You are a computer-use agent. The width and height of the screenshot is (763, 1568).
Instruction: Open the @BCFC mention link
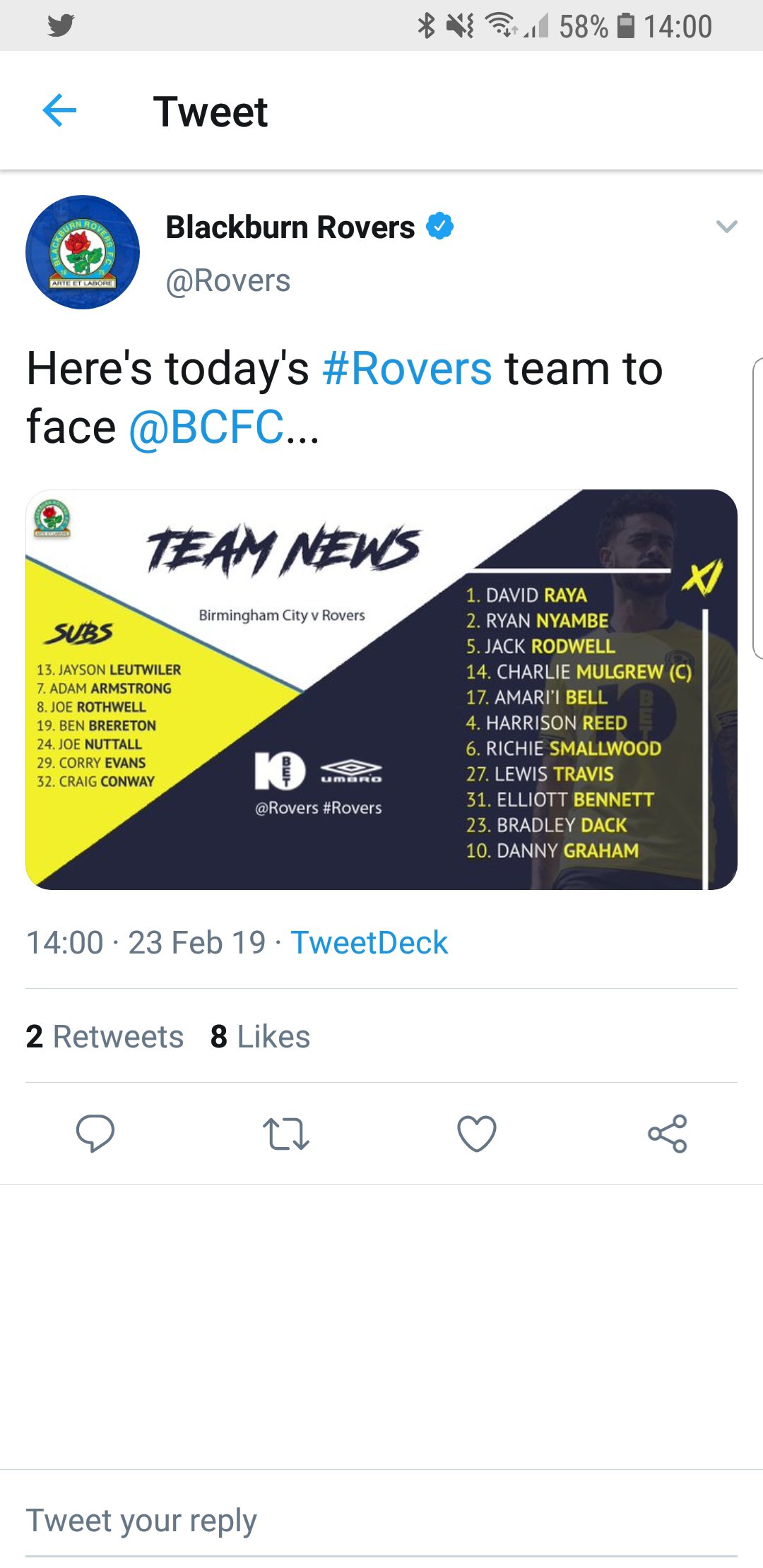(206, 427)
